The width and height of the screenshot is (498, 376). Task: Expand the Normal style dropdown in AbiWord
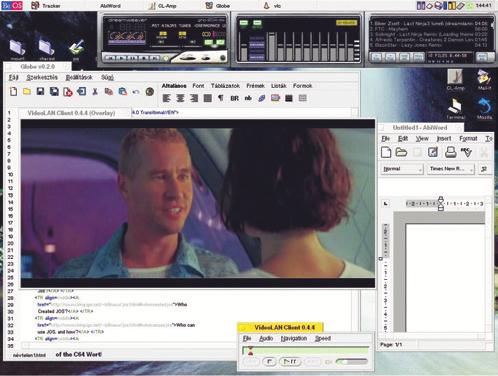(x=402, y=169)
